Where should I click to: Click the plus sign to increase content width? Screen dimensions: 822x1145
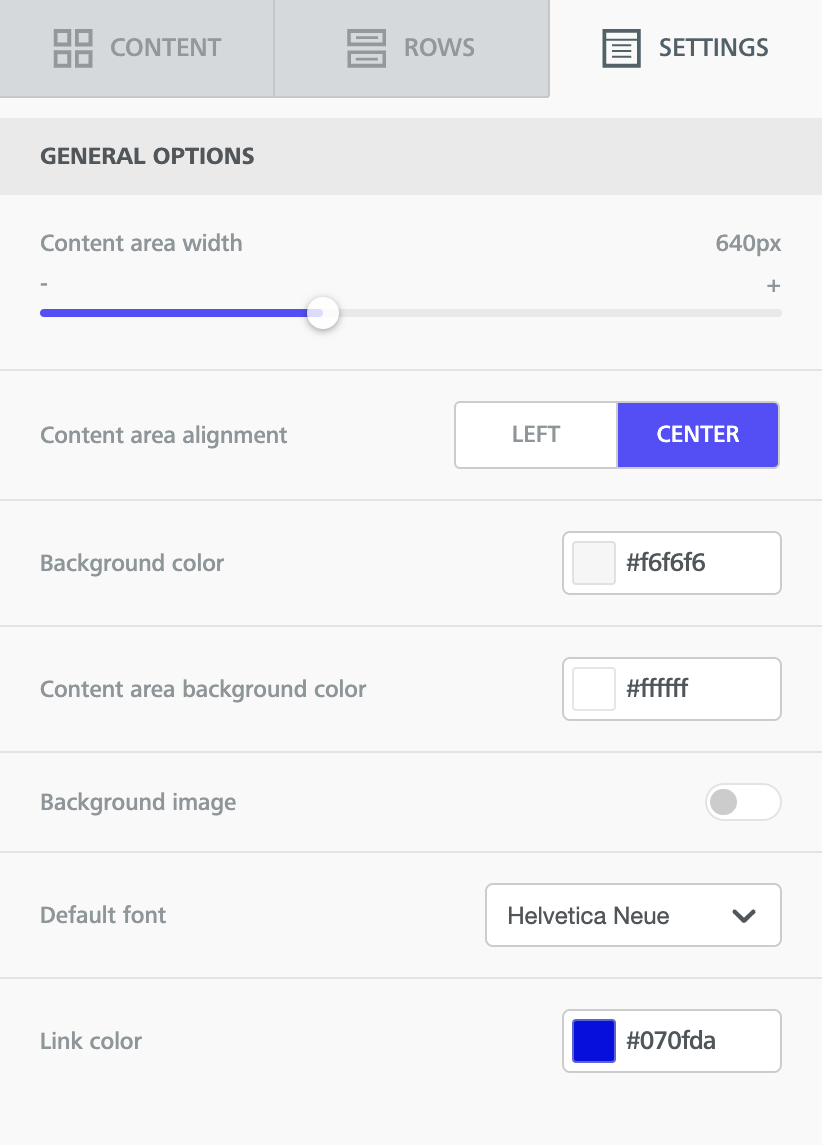coord(773,286)
